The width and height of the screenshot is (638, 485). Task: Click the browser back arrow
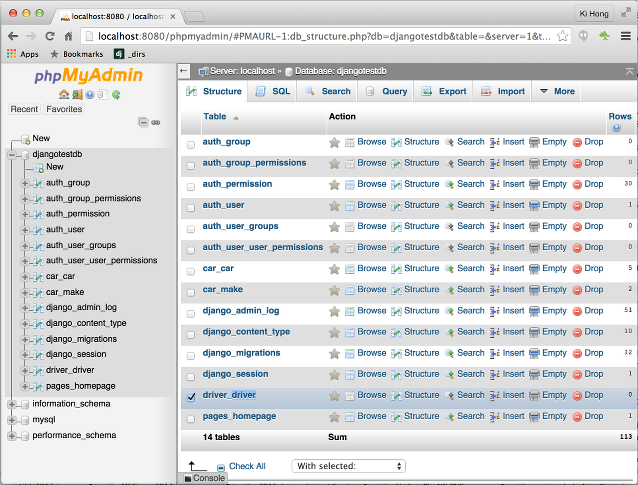click(x=13, y=36)
